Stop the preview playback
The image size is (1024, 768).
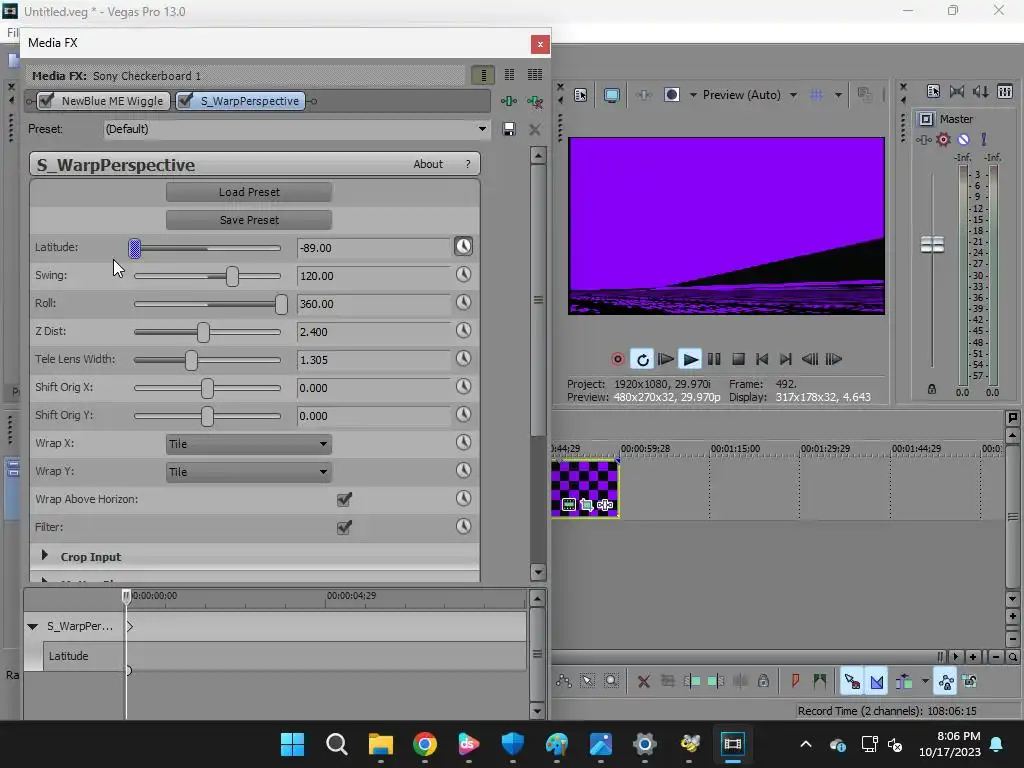pyautogui.click(x=739, y=359)
